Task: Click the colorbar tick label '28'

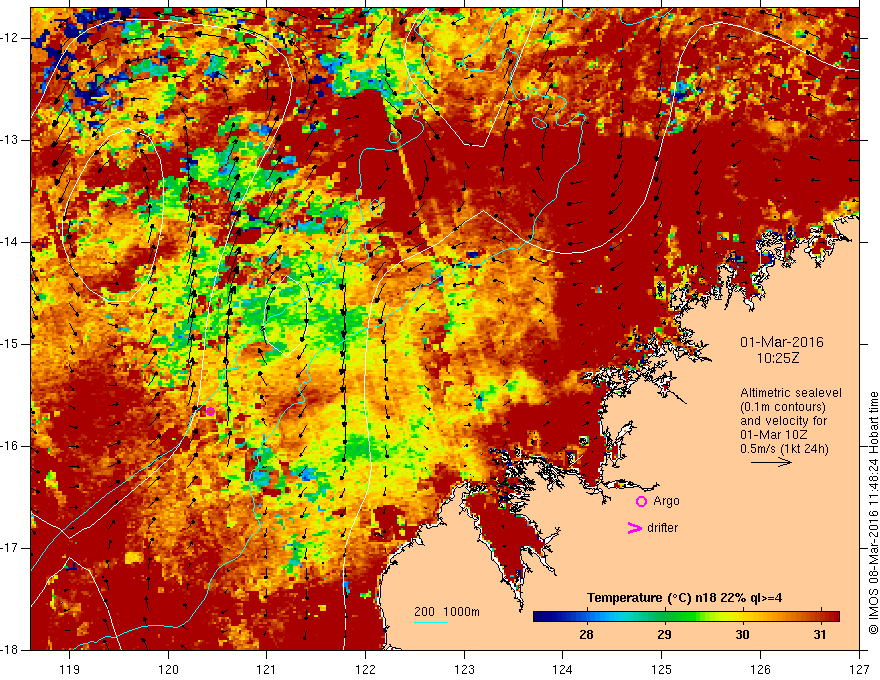Action: 586,635
